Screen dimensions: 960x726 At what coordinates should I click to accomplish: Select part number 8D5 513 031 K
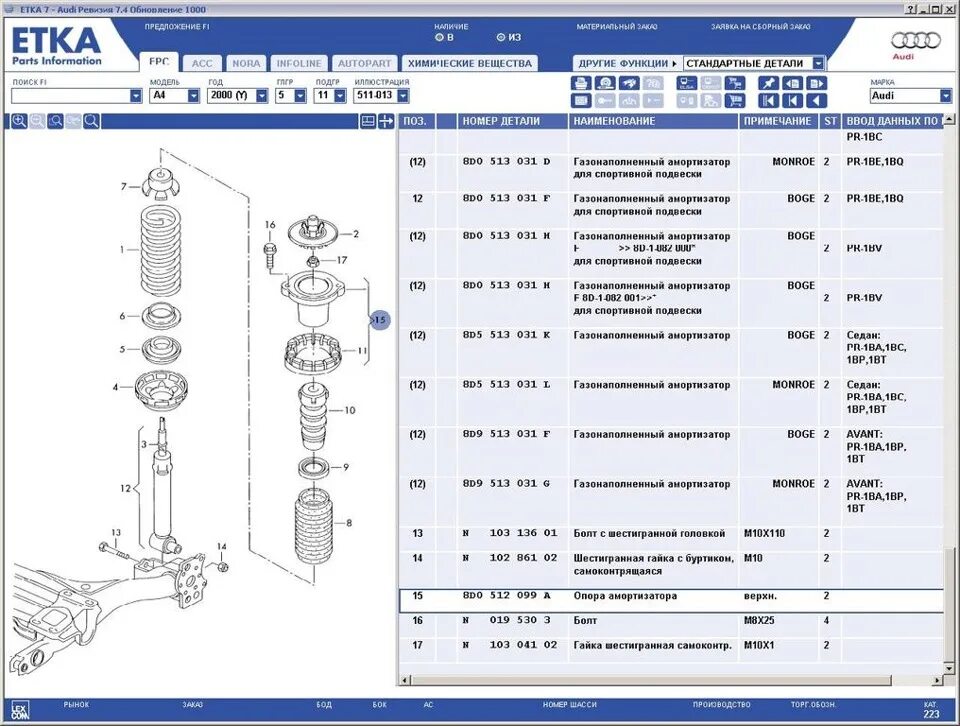click(507, 335)
